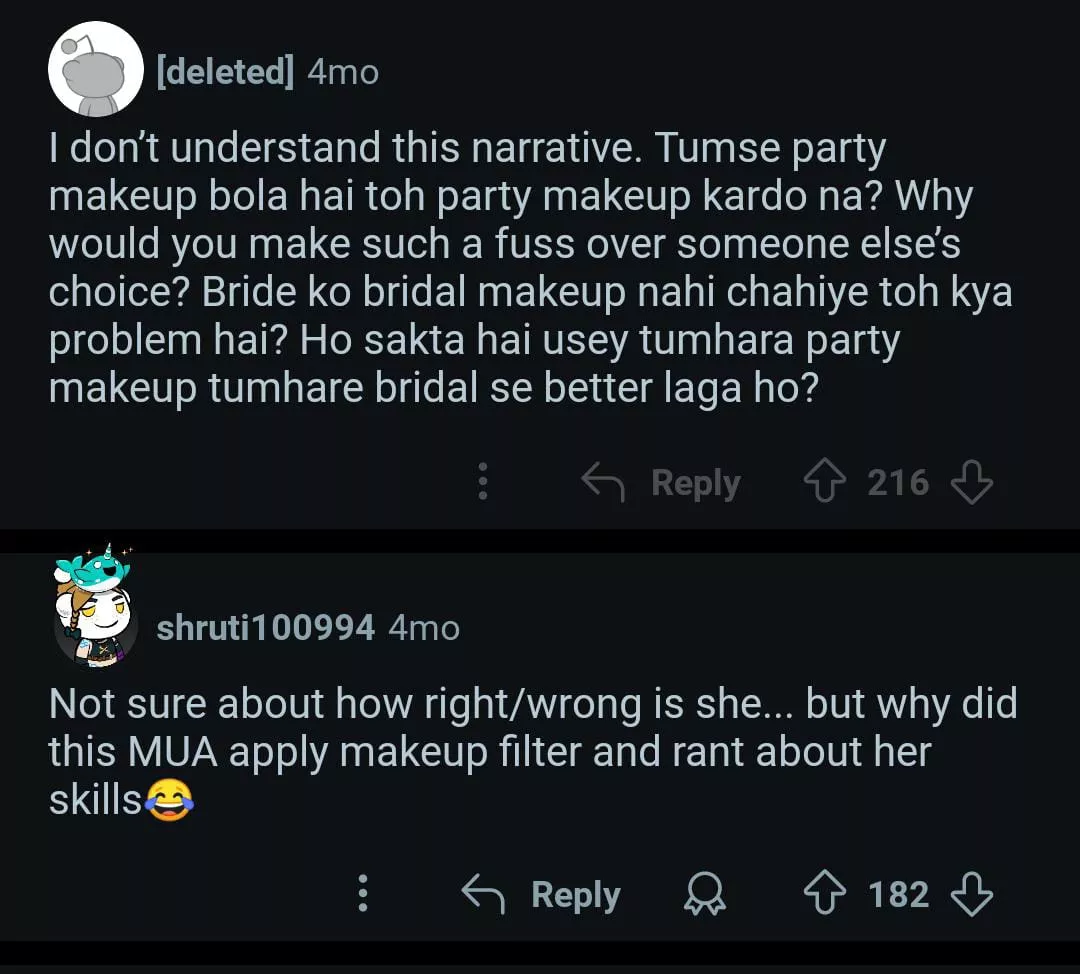Reply to shruti100994's comment
The height and width of the screenshot is (974, 1080).
[542, 894]
